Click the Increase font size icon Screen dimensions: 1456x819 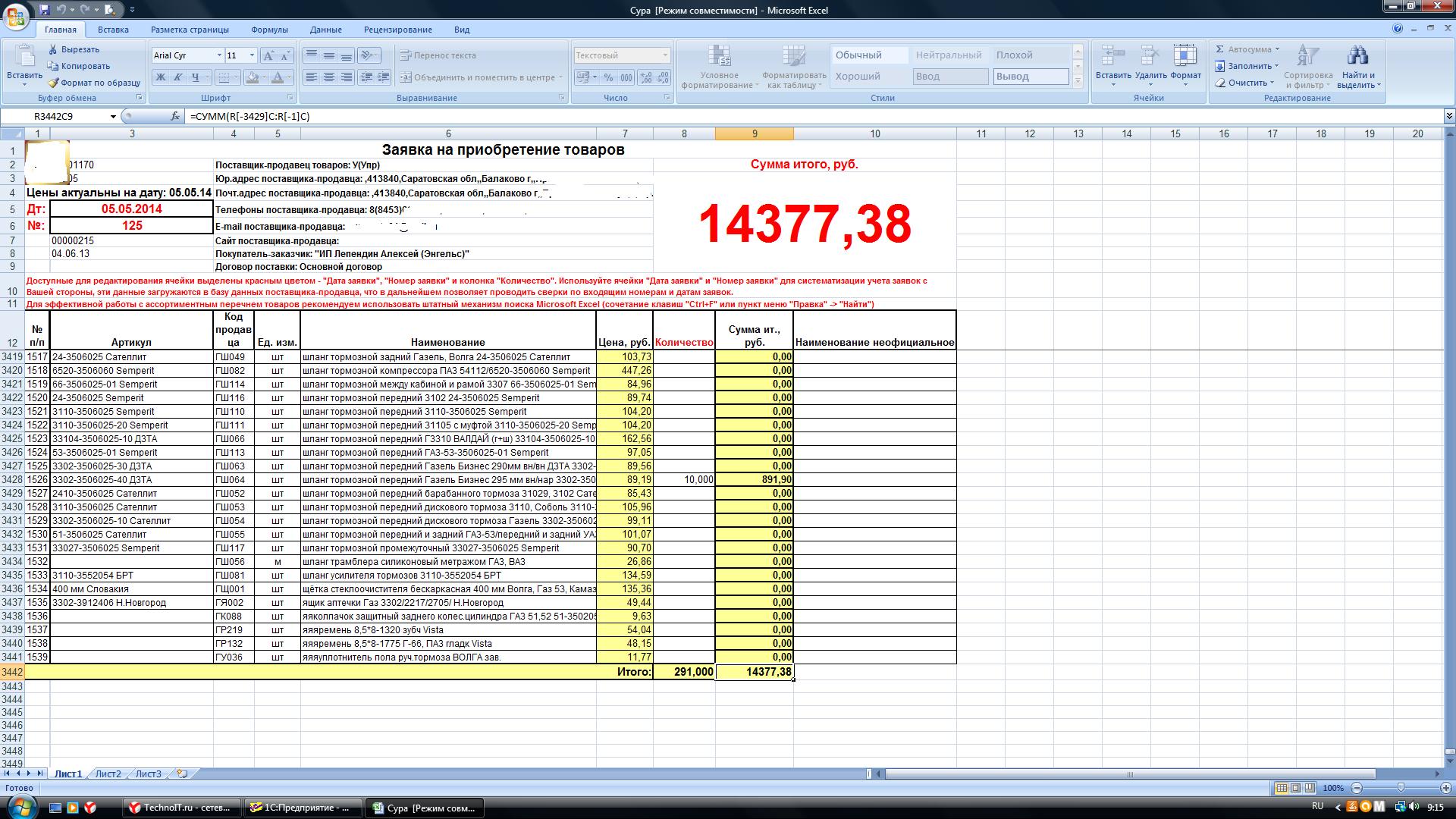point(268,55)
